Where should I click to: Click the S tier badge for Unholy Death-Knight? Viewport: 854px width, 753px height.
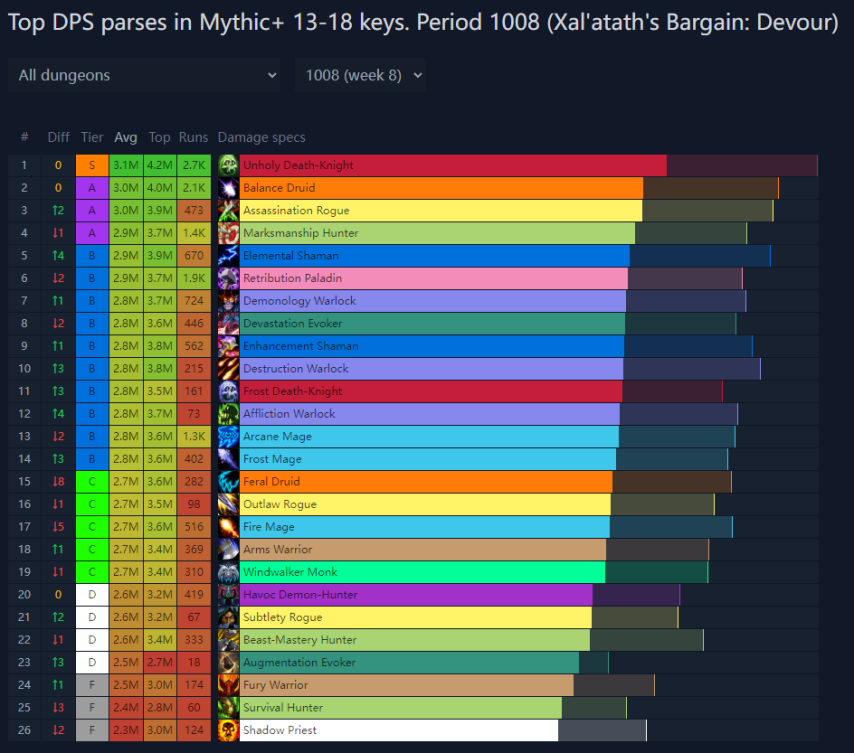click(x=92, y=165)
